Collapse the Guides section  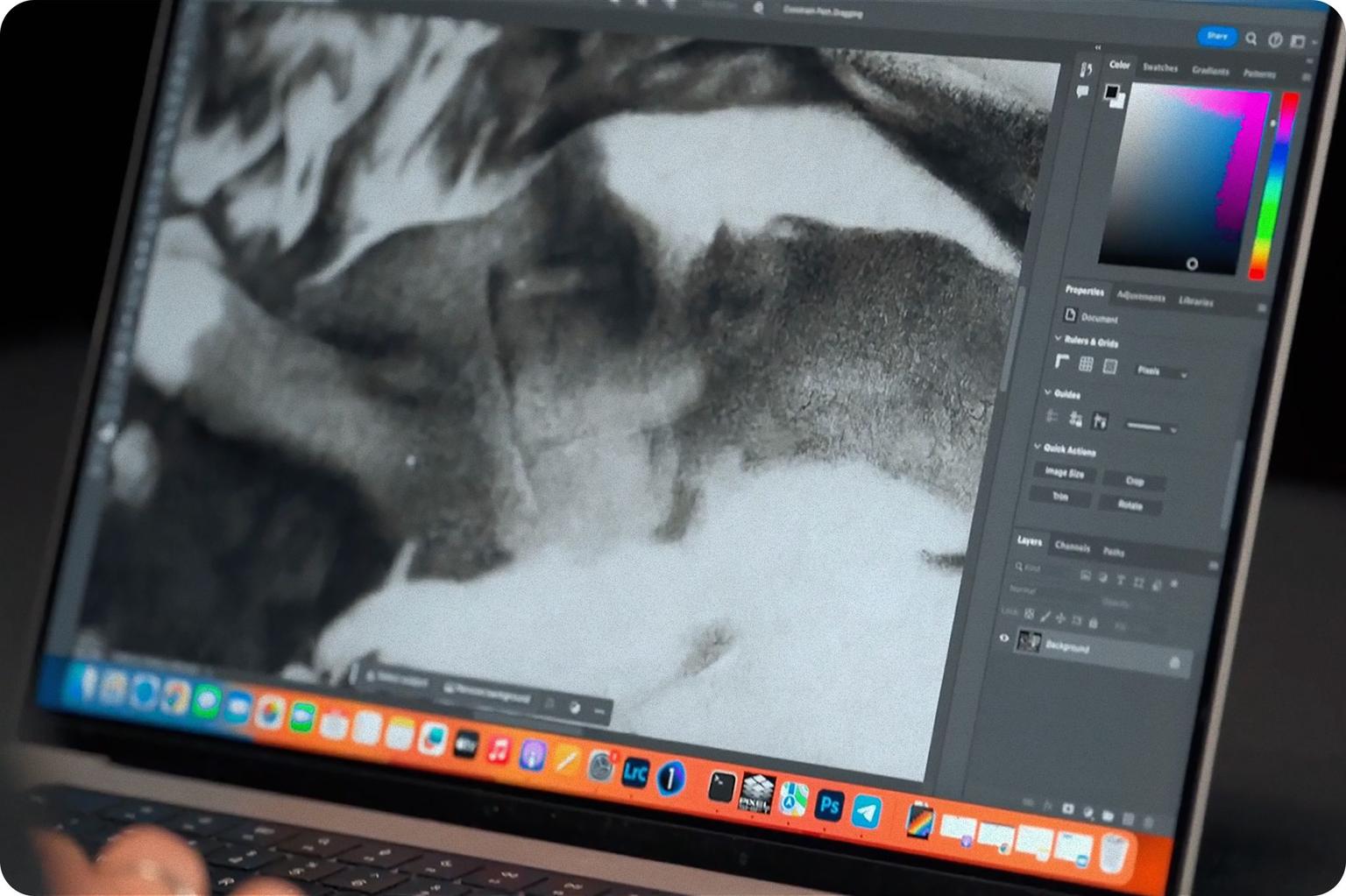click(x=1048, y=392)
